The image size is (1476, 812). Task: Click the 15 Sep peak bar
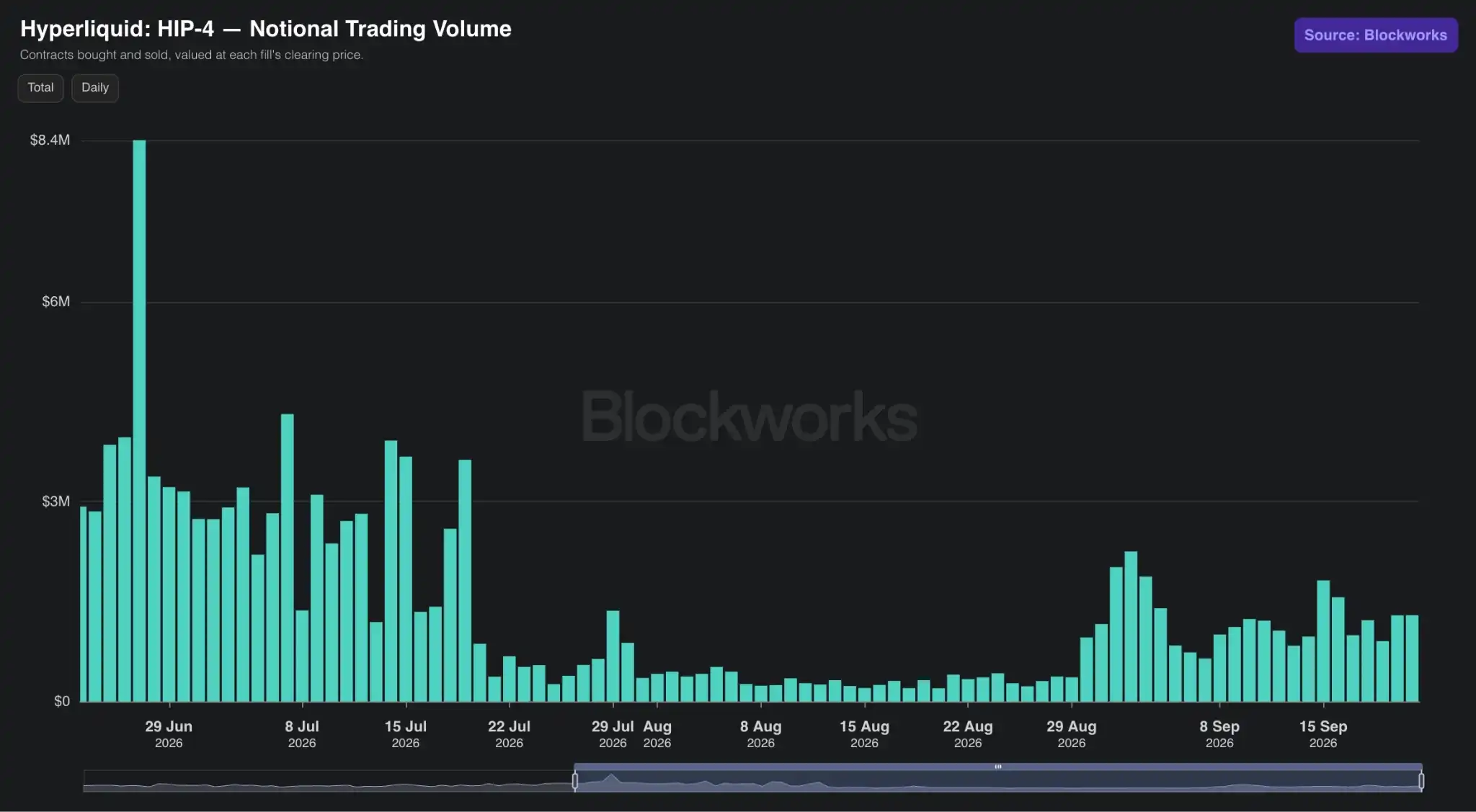coord(1323,641)
